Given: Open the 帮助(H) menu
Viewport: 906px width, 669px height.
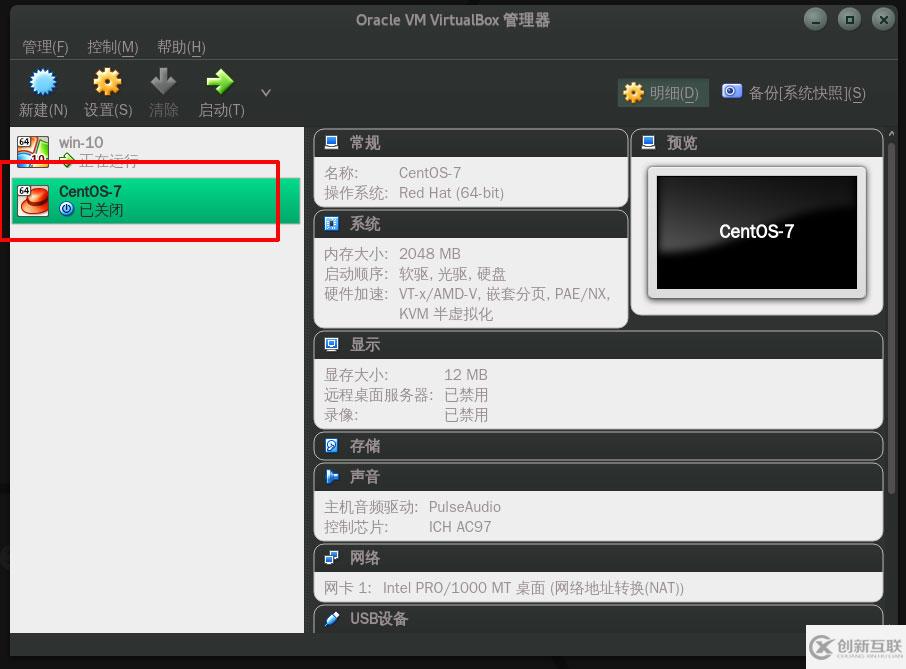Looking at the screenshot, I should 181,47.
